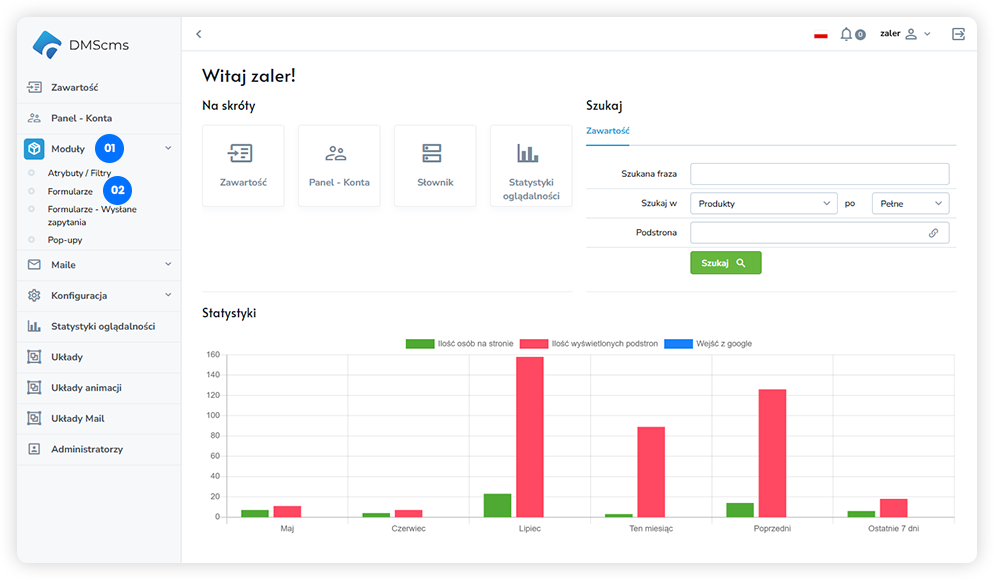Click the notification bell icon
This screenshot has width=994, height=580.
(x=846, y=34)
